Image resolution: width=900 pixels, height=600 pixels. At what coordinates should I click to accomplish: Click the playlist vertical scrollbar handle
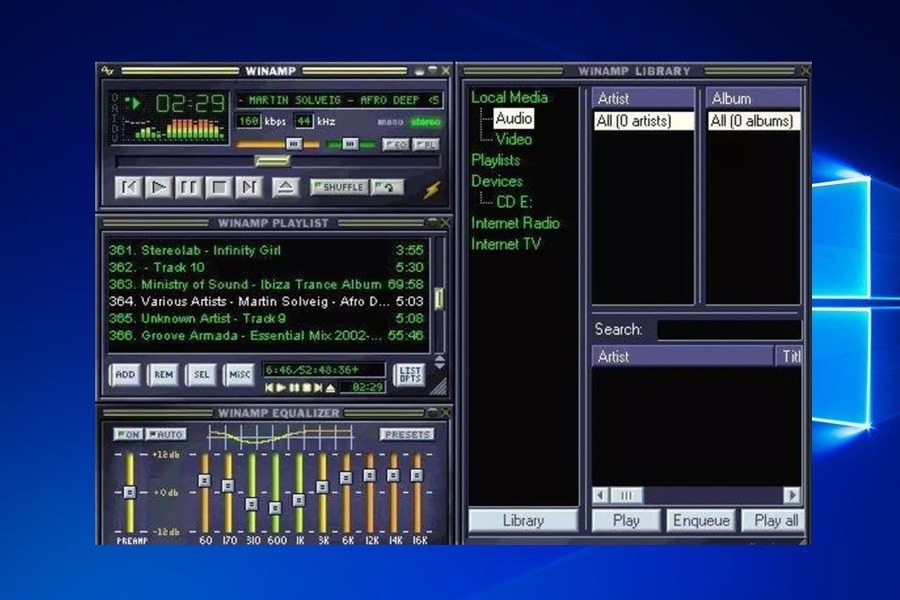pyautogui.click(x=439, y=299)
